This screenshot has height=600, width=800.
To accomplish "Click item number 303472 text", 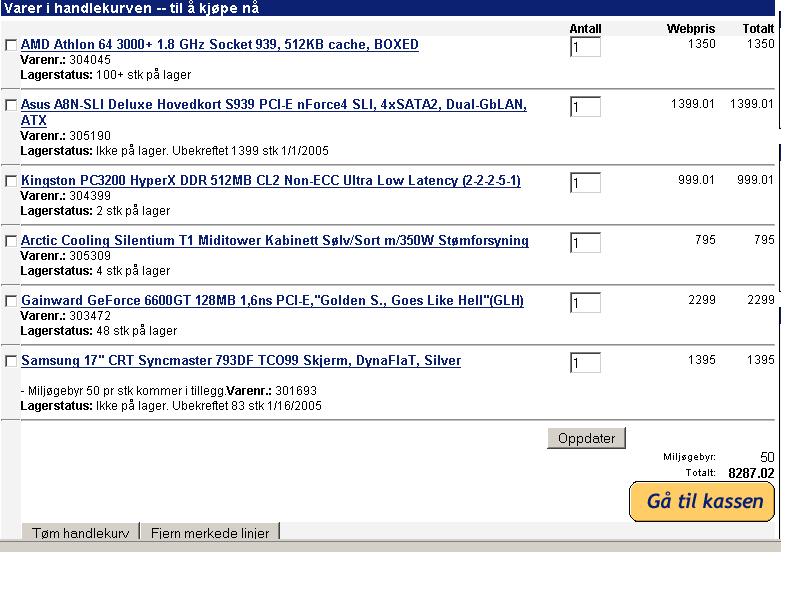I will (x=90, y=316).
